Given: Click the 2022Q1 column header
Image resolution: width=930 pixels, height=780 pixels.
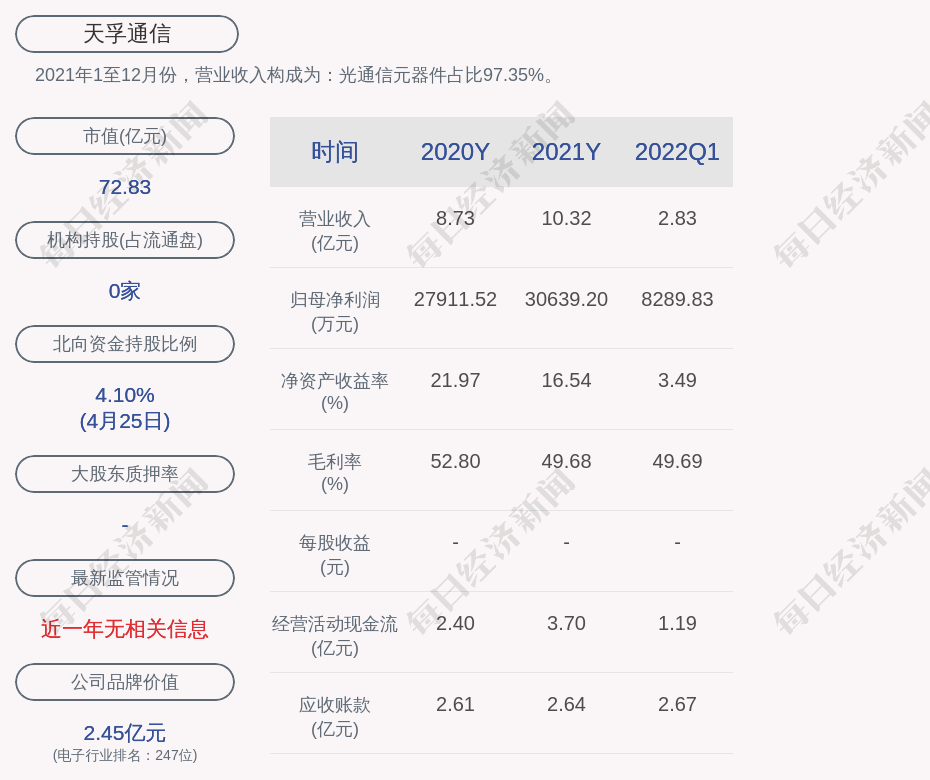Looking at the screenshot, I should coord(677,152).
